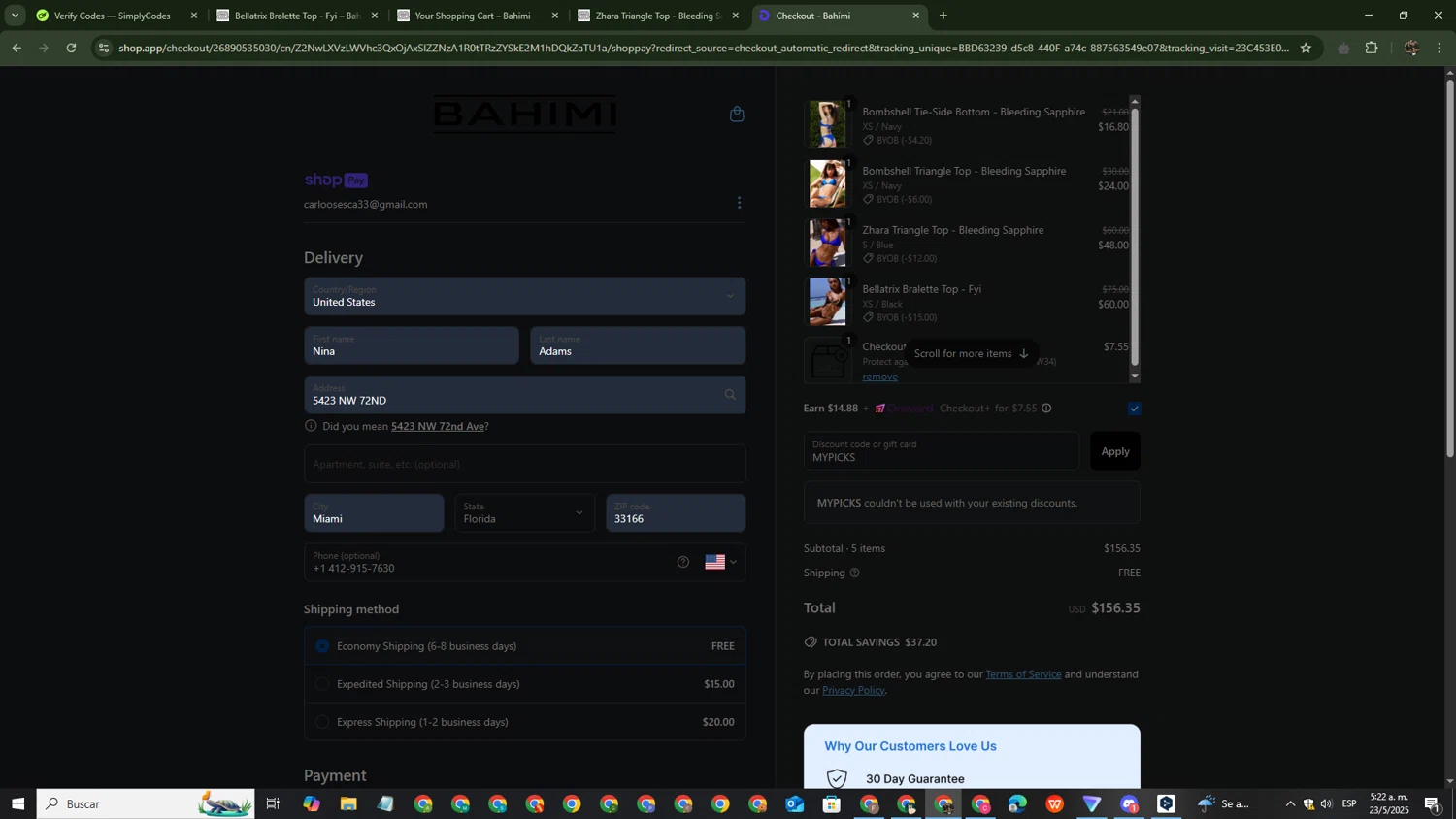Bookmark this page with star icon
The image size is (1456, 819).
pos(1306,48)
